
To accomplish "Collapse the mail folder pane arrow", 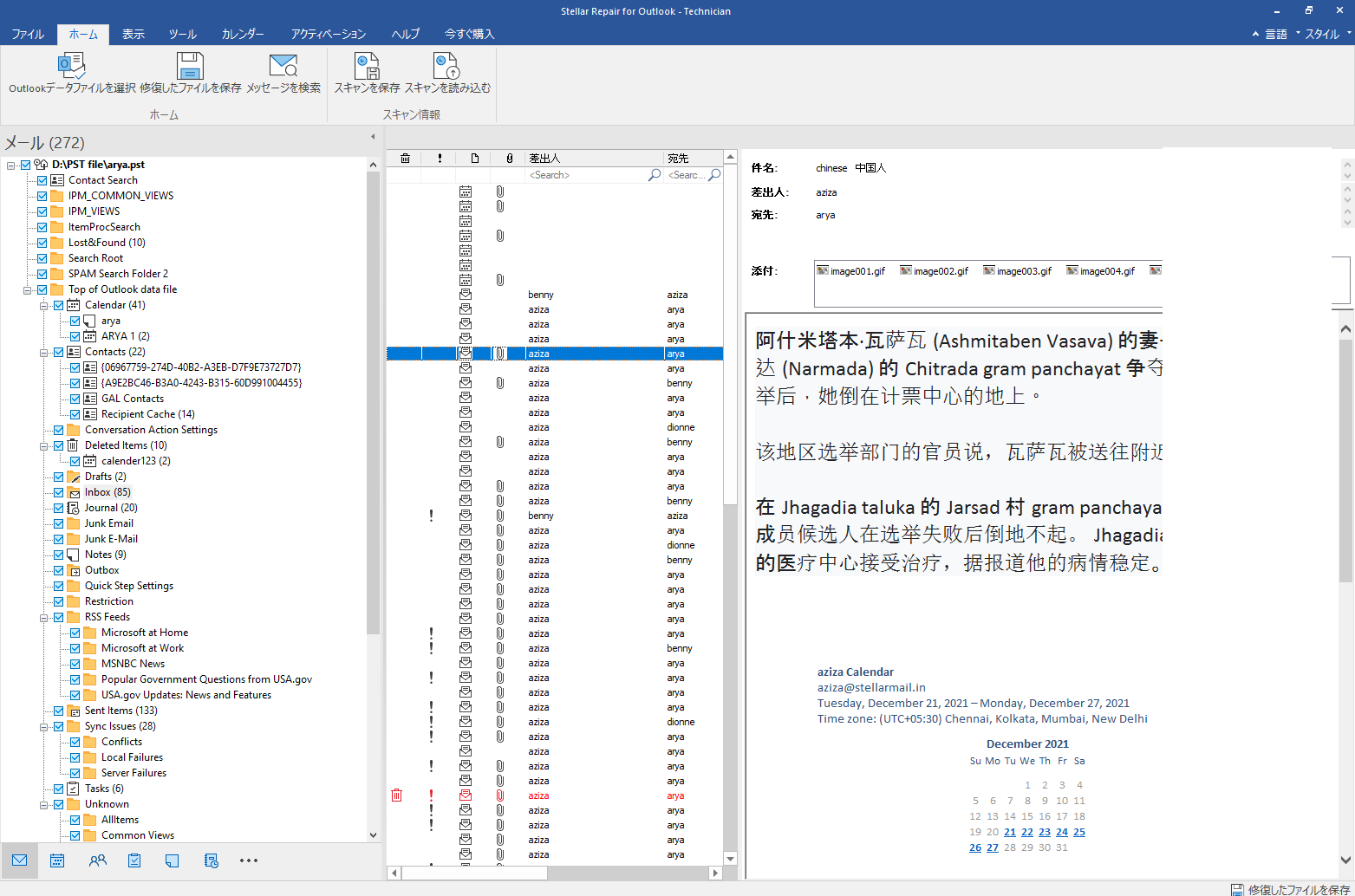I will pyautogui.click(x=373, y=137).
